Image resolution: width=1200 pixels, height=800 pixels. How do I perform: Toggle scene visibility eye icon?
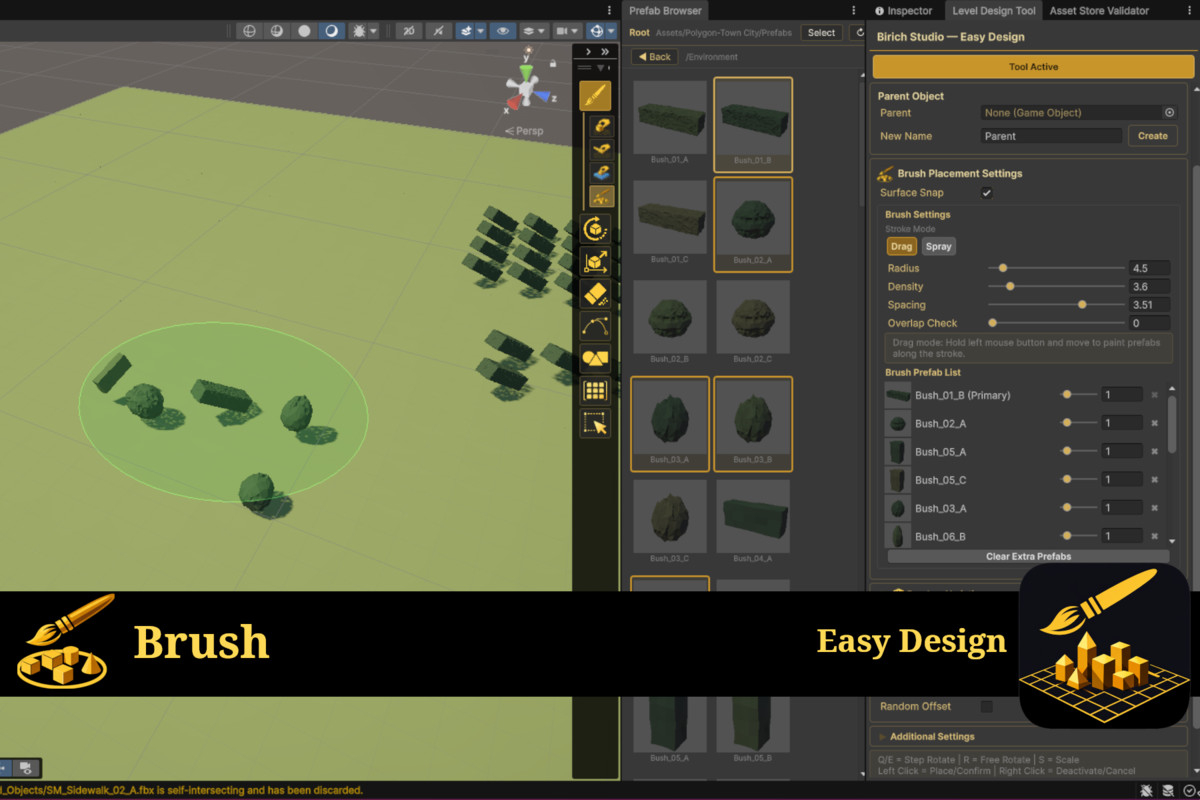pyautogui.click(x=502, y=31)
